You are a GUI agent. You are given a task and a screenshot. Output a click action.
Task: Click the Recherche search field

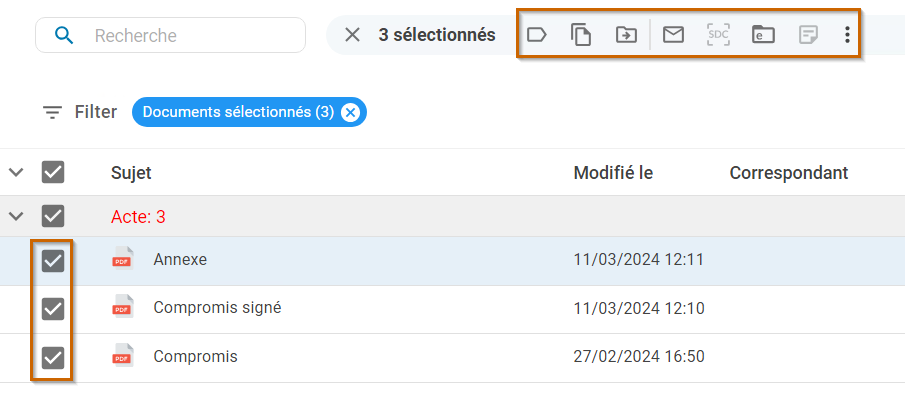click(x=170, y=35)
